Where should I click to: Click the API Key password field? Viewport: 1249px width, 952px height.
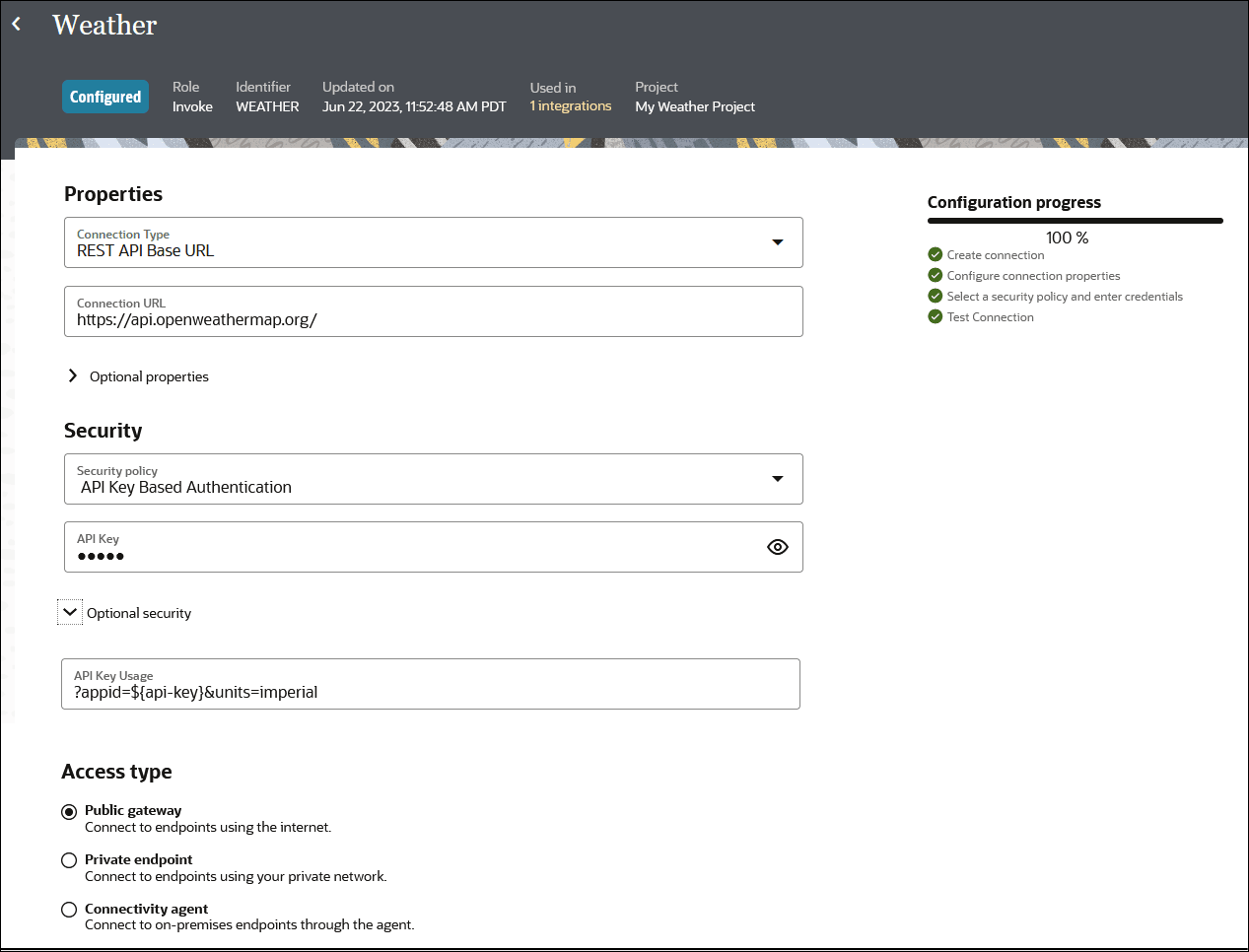(414, 555)
